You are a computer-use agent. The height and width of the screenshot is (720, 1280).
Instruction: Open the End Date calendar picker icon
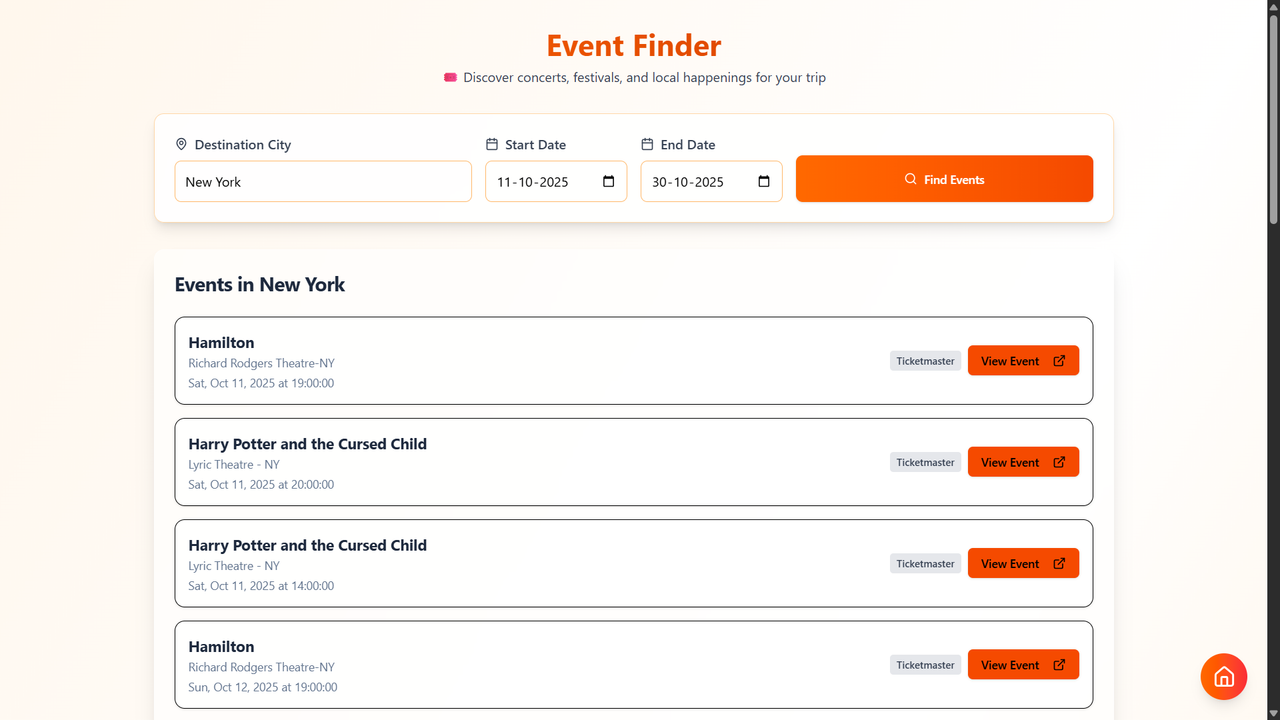[x=764, y=182]
